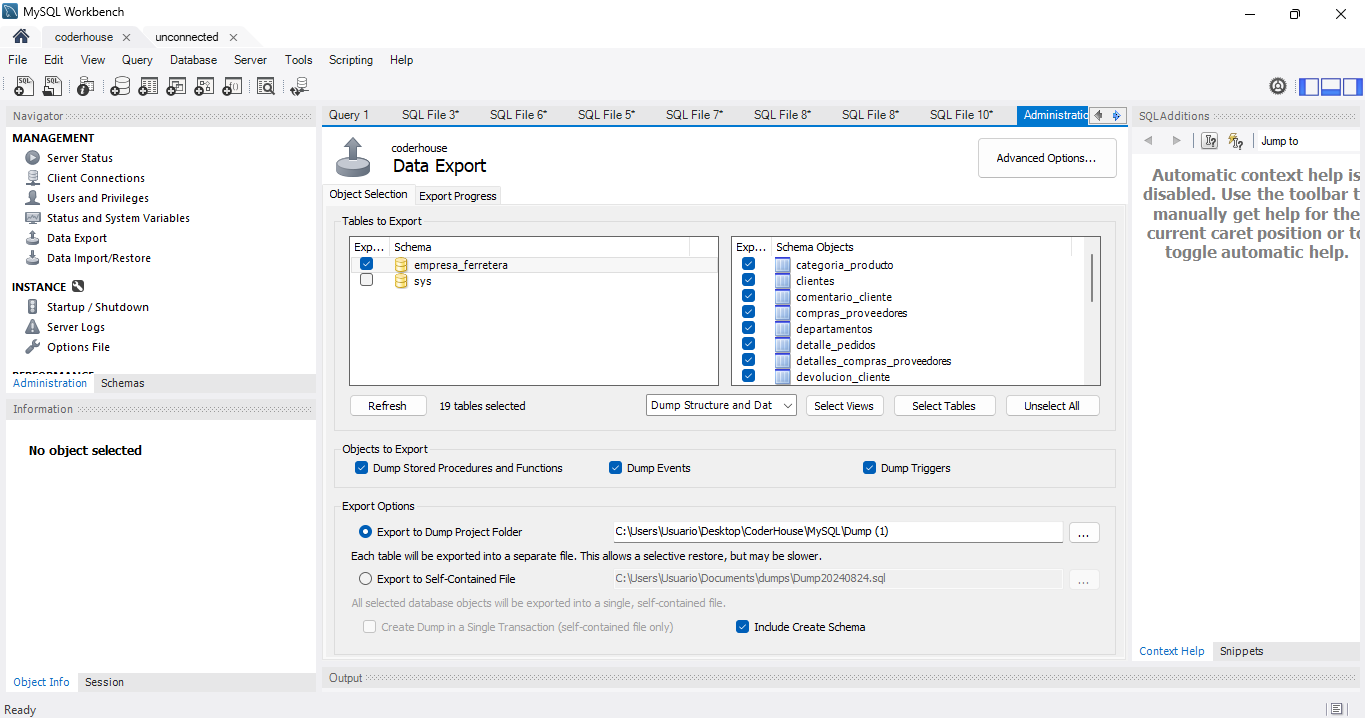
Task: Search table data toolbar icon
Action: tap(266, 87)
